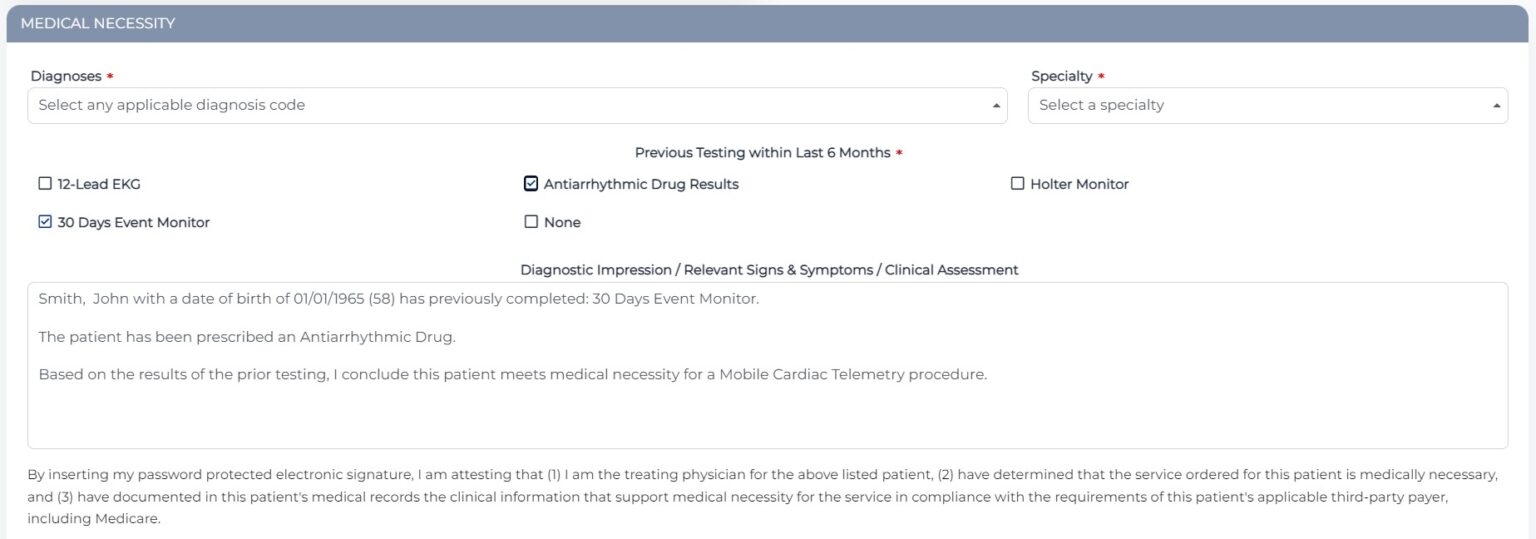Uncheck the Antiarrhythmic Drug Results checkbox

pos(531,184)
